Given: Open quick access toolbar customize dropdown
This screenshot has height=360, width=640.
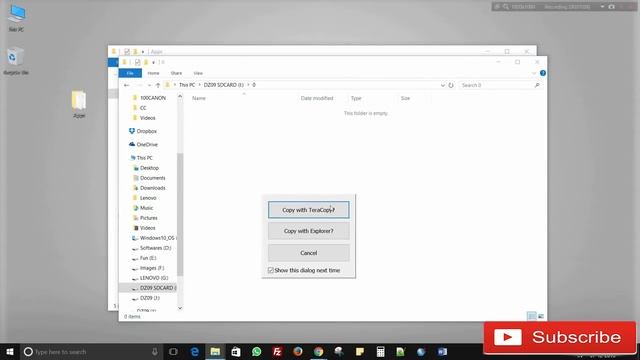Looking at the screenshot, I should [153, 62].
